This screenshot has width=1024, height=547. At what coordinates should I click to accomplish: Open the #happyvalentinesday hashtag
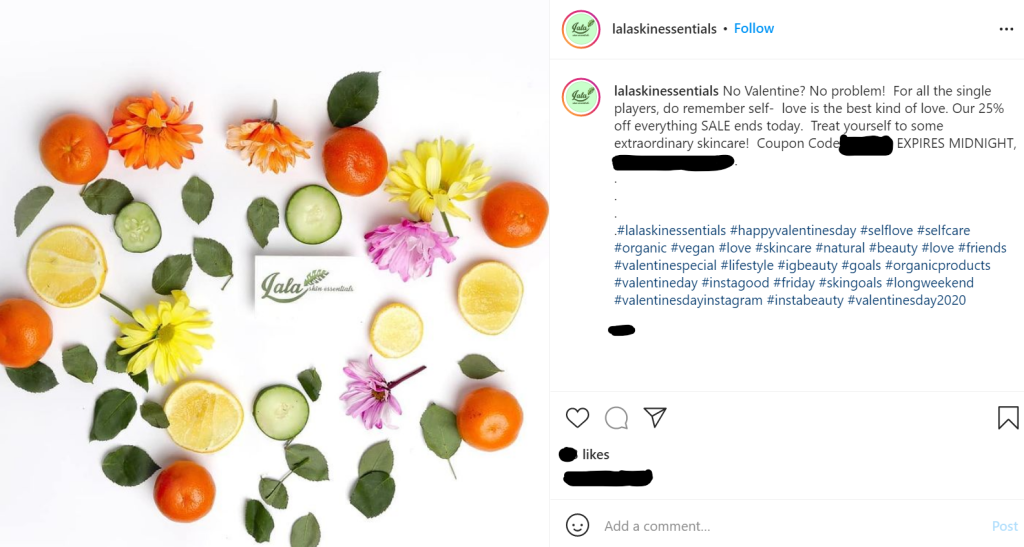tap(792, 231)
